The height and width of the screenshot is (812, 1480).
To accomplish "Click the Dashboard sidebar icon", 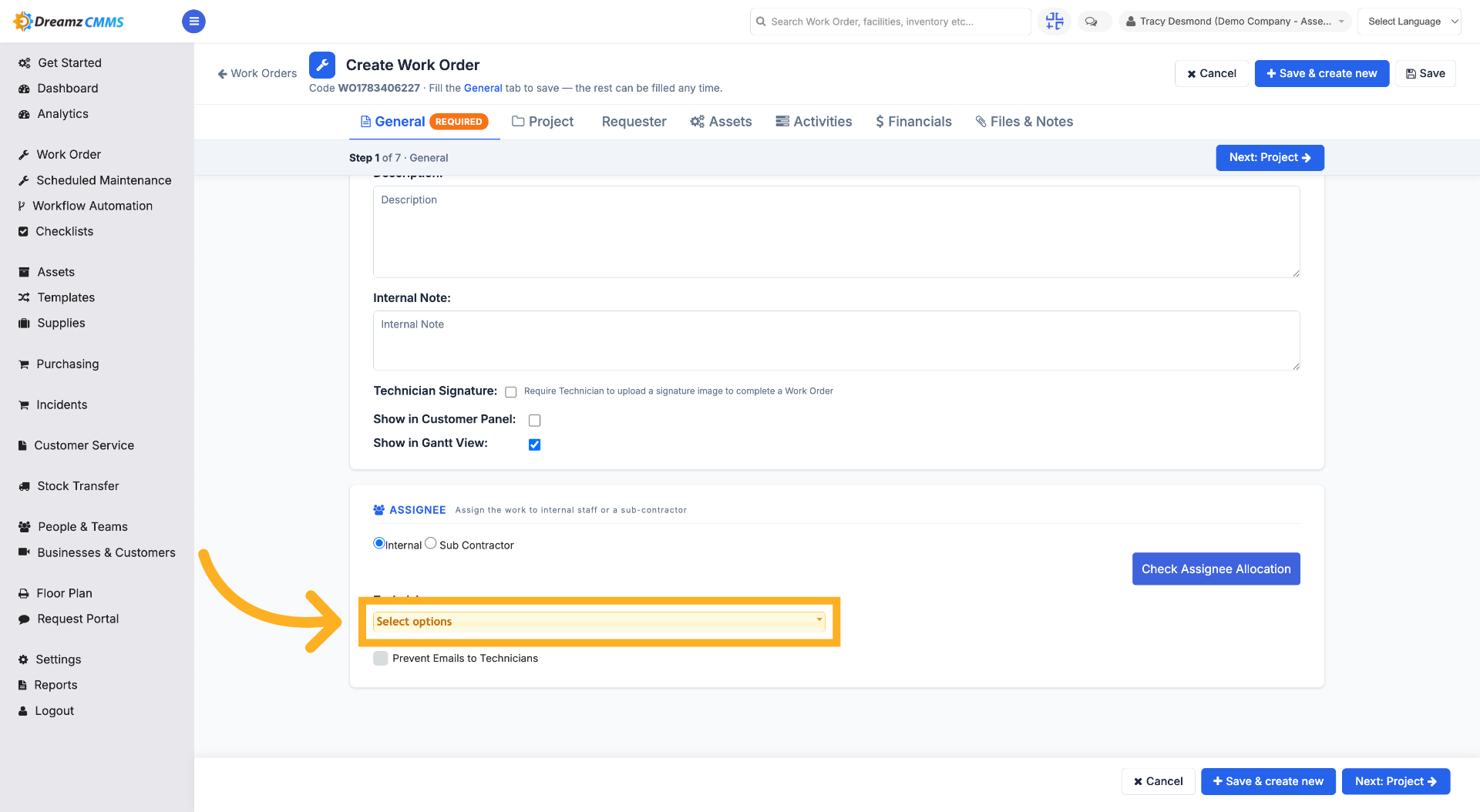I will pyautogui.click(x=24, y=89).
